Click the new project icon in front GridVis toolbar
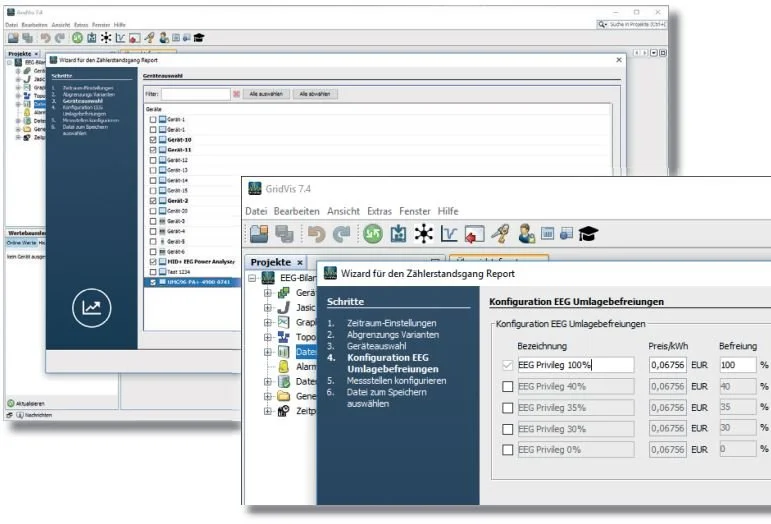Viewport: 771px width, 524px height. point(259,233)
